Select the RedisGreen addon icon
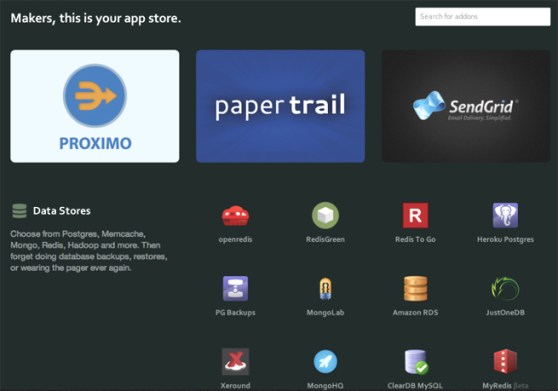 tap(325, 215)
